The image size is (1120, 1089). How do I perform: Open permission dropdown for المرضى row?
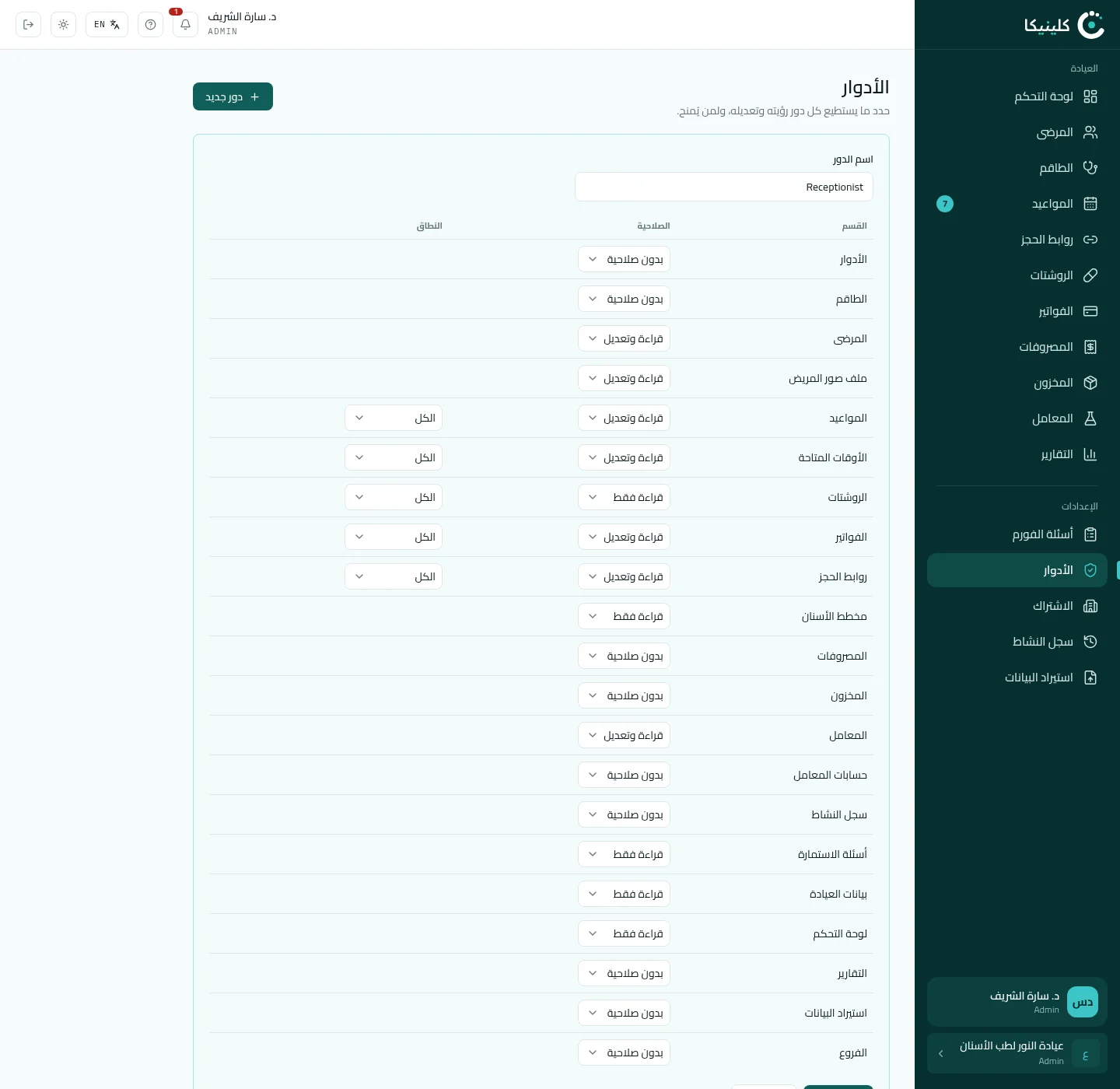coord(624,338)
